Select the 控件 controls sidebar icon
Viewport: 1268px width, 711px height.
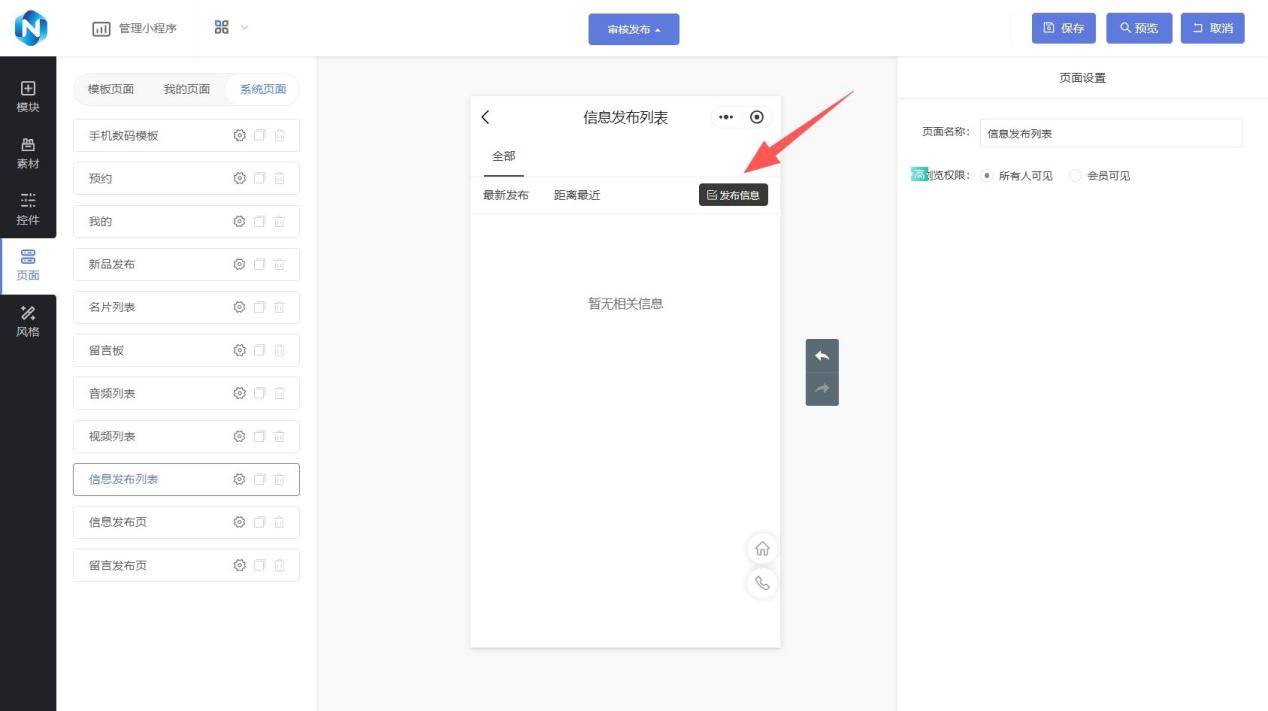click(x=28, y=209)
